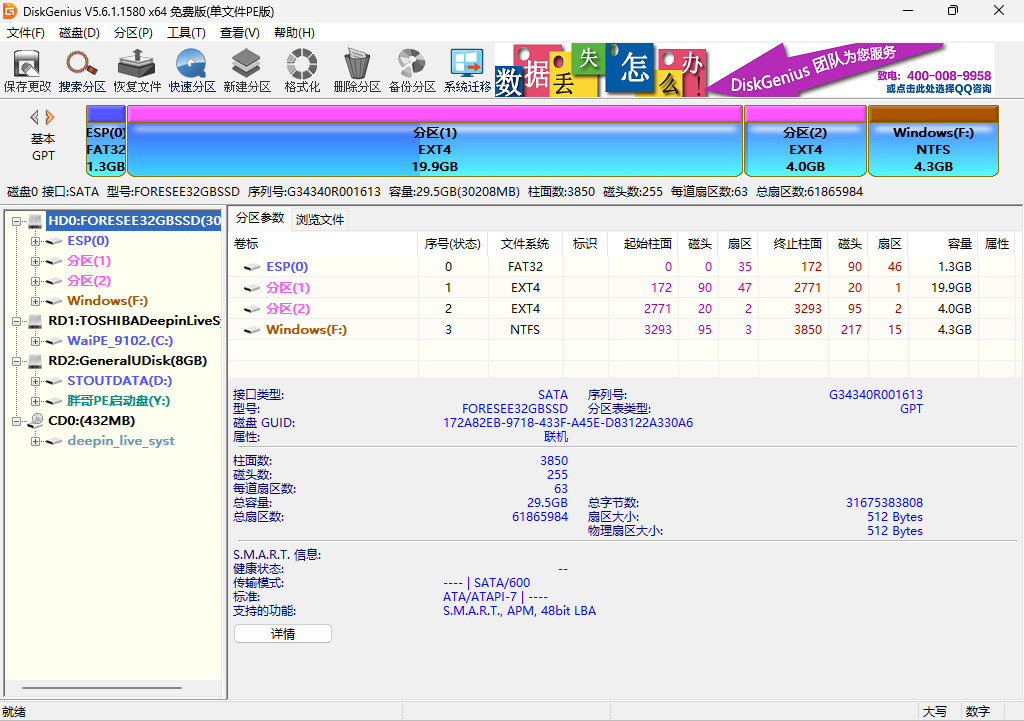Click the CD0 optical disc icon

pos(35,421)
